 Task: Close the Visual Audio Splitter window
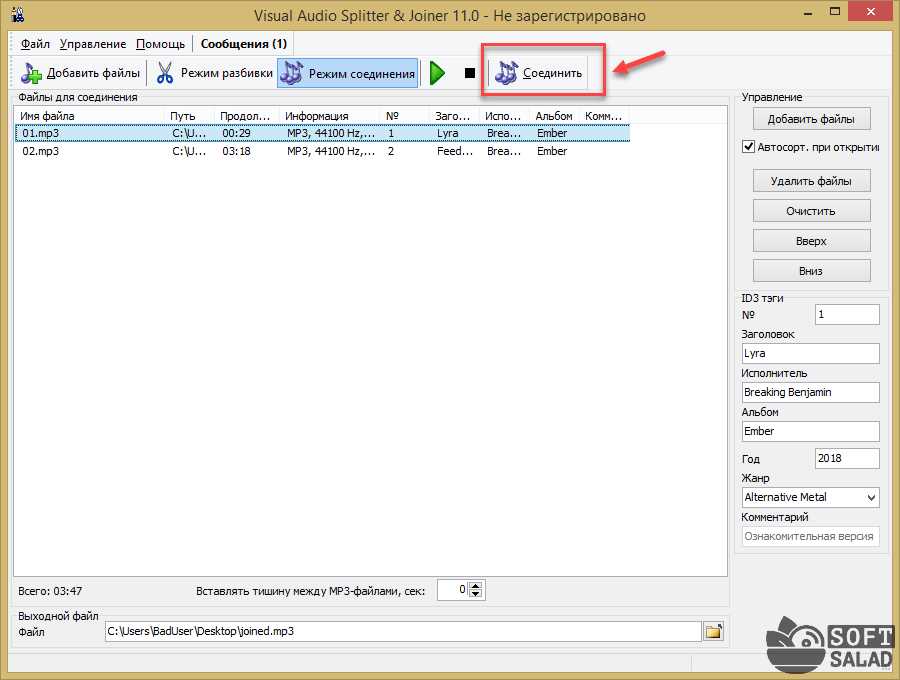[x=871, y=11]
